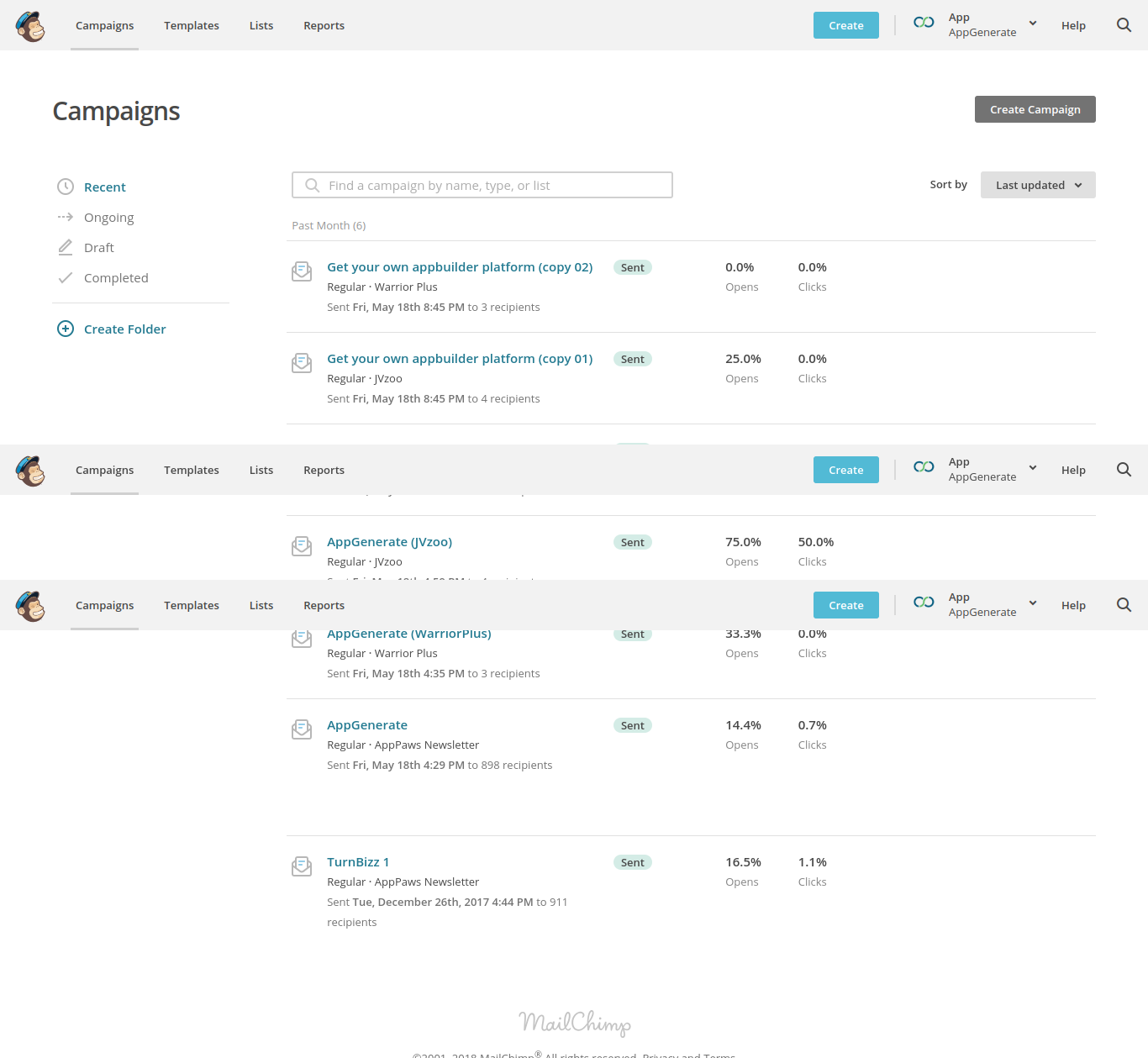
Task: Focus the Find a campaign search field
Action: pyautogui.click(x=482, y=185)
